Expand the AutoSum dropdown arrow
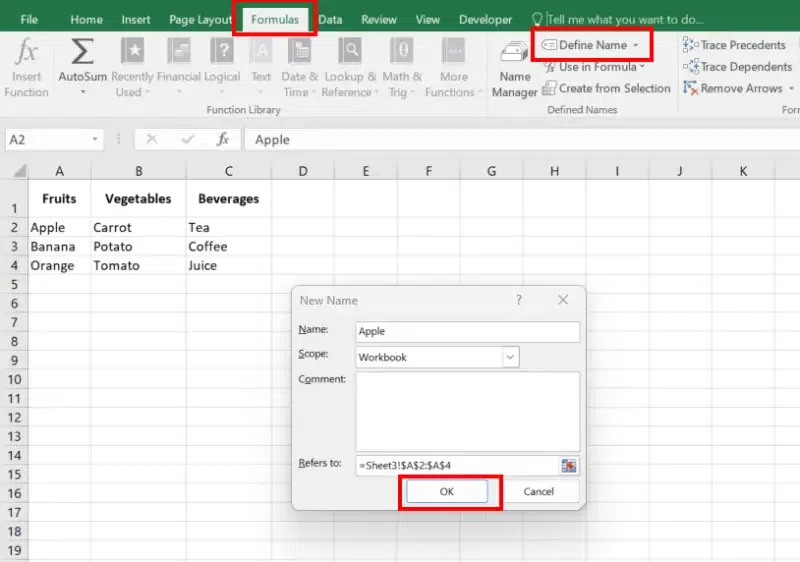The height and width of the screenshot is (562, 800). click(83, 92)
